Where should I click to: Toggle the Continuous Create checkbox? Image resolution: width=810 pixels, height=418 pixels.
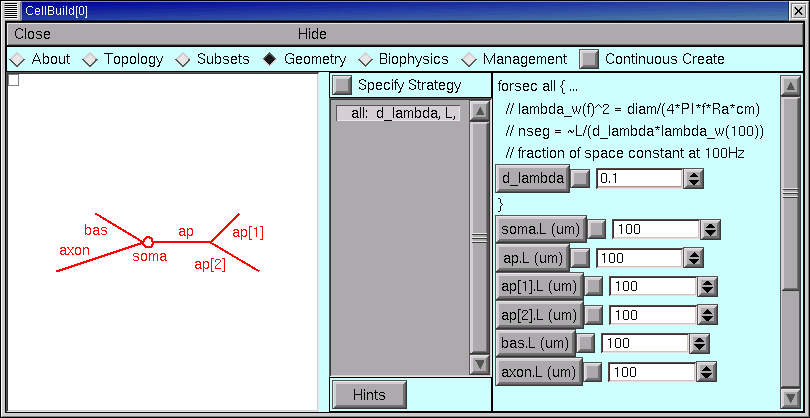pyautogui.click(x=590, y=59)
